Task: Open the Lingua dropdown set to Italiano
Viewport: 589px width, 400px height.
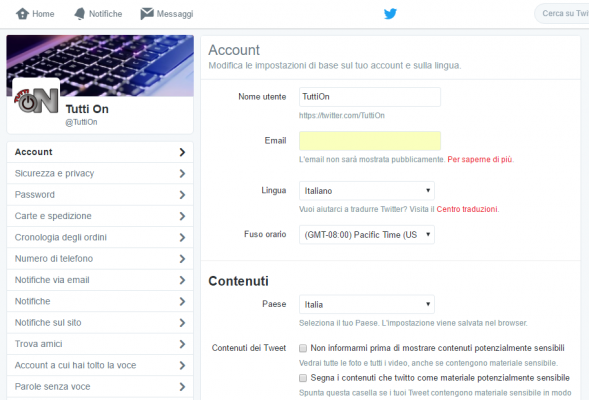Action: pos(367,191)
